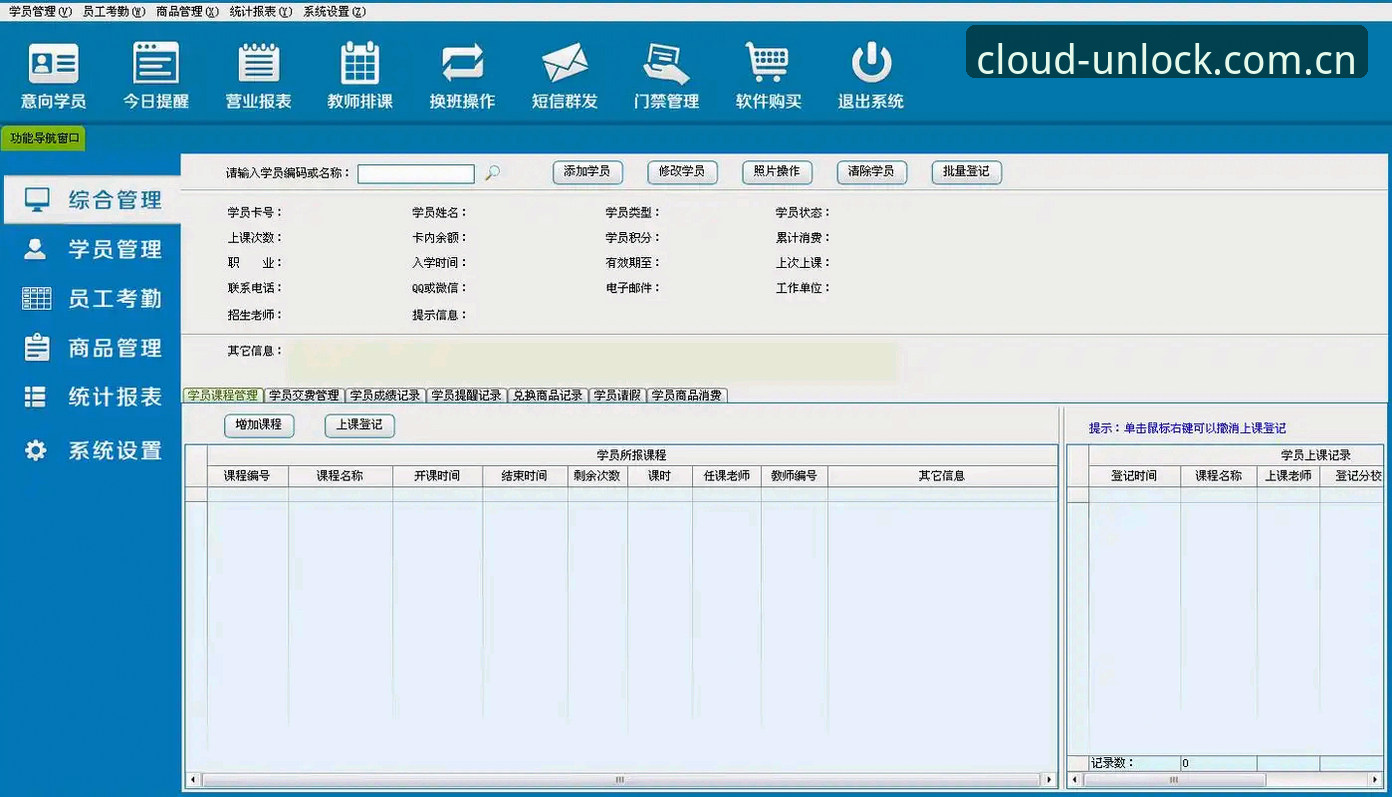Image resolution: width=1392 pixels, height=797 pixels.
Task: Select 员工考勤 in the sidebar
Action: (91, 298)
